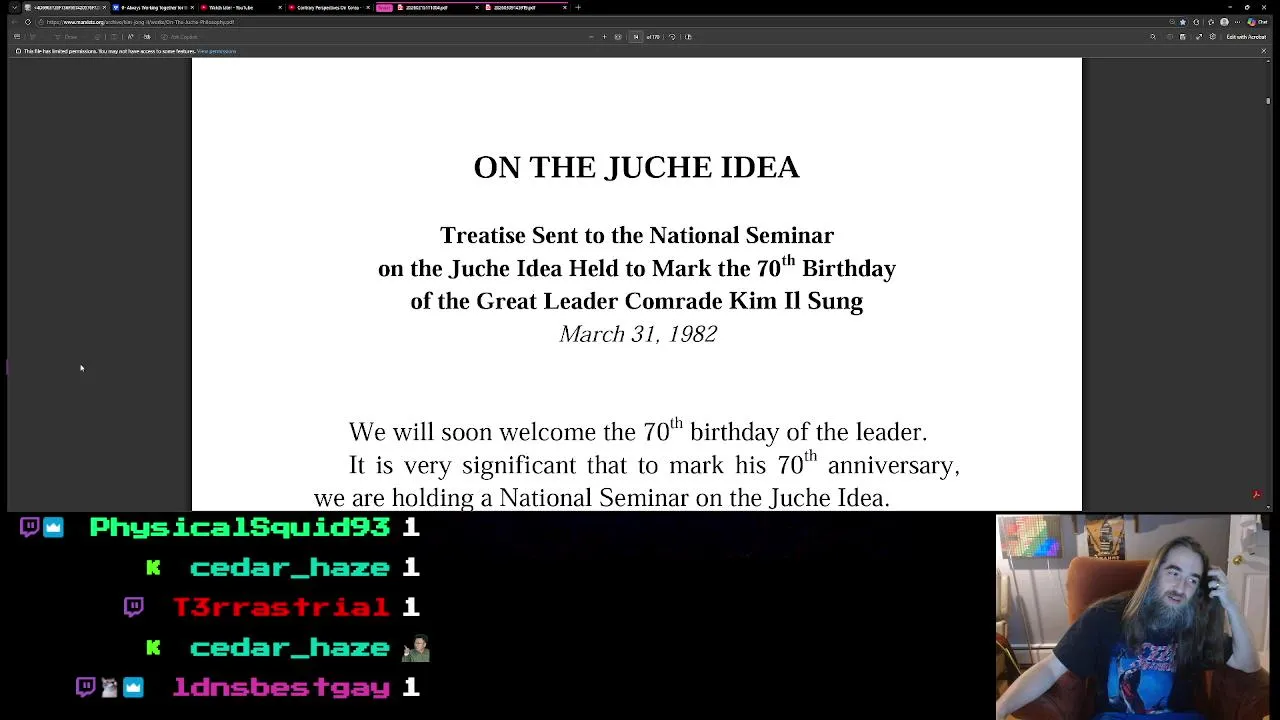
Task: Open the tab search dropdown chevron
Action: 14,7
